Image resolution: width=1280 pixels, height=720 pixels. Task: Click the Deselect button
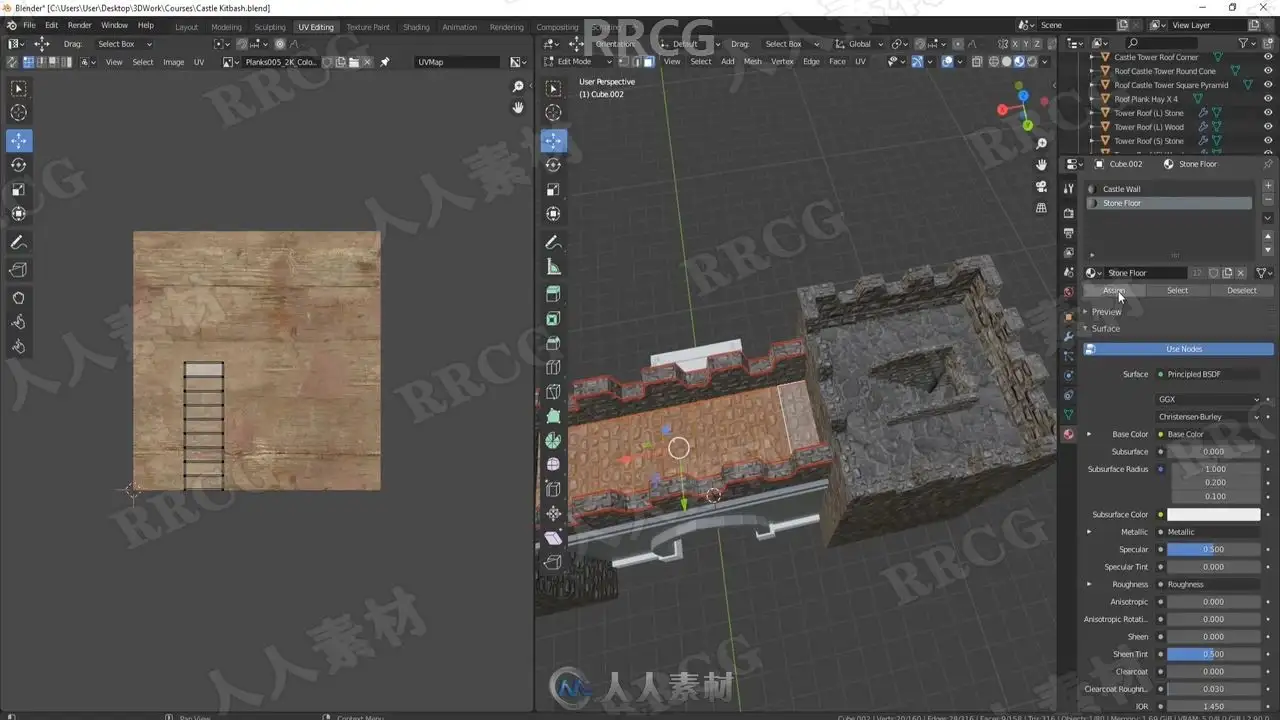coord(1242,290)
